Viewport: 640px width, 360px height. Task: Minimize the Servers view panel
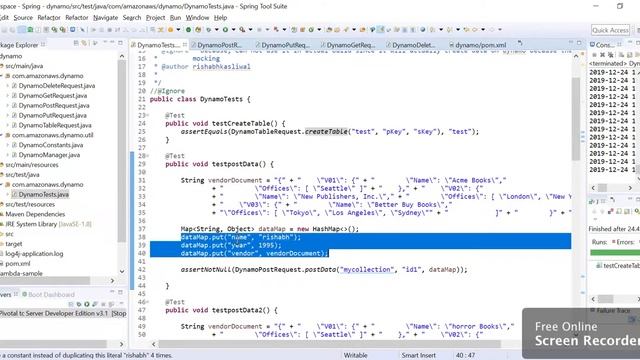[112, 292]
